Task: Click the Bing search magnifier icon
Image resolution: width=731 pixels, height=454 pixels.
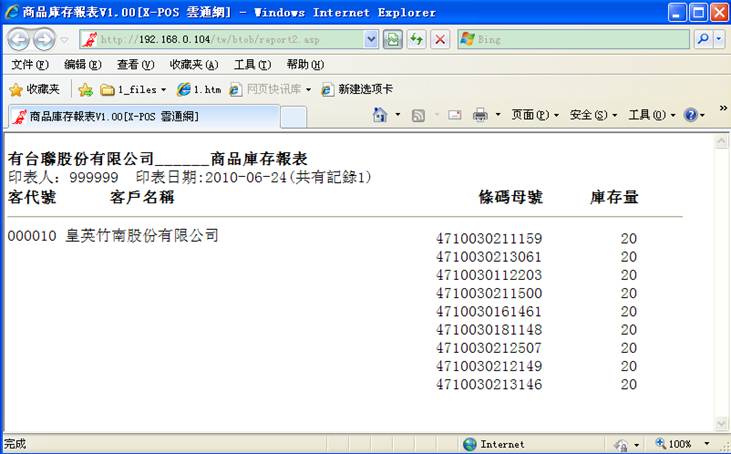Action: 703,39
